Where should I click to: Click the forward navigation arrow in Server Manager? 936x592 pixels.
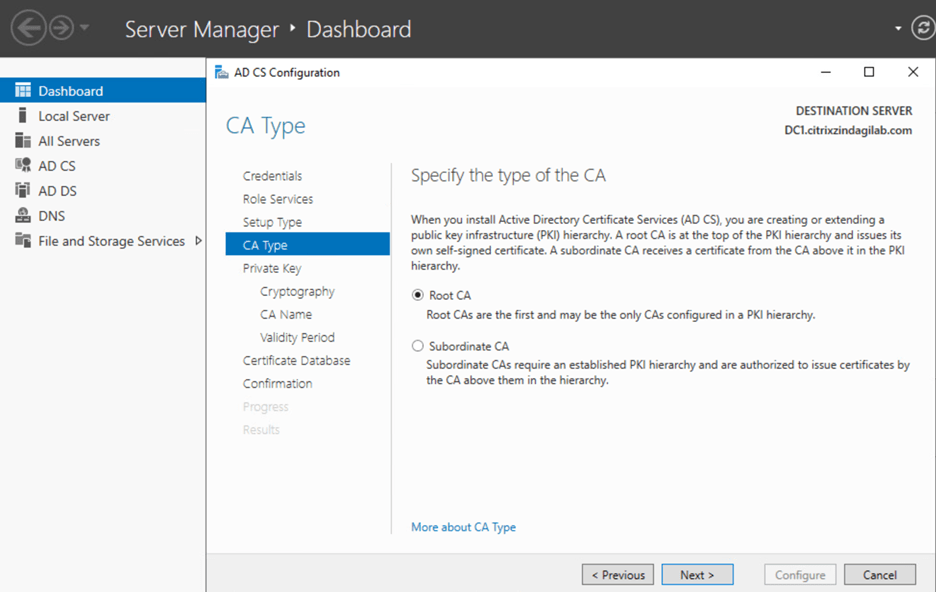pos(61,27)
